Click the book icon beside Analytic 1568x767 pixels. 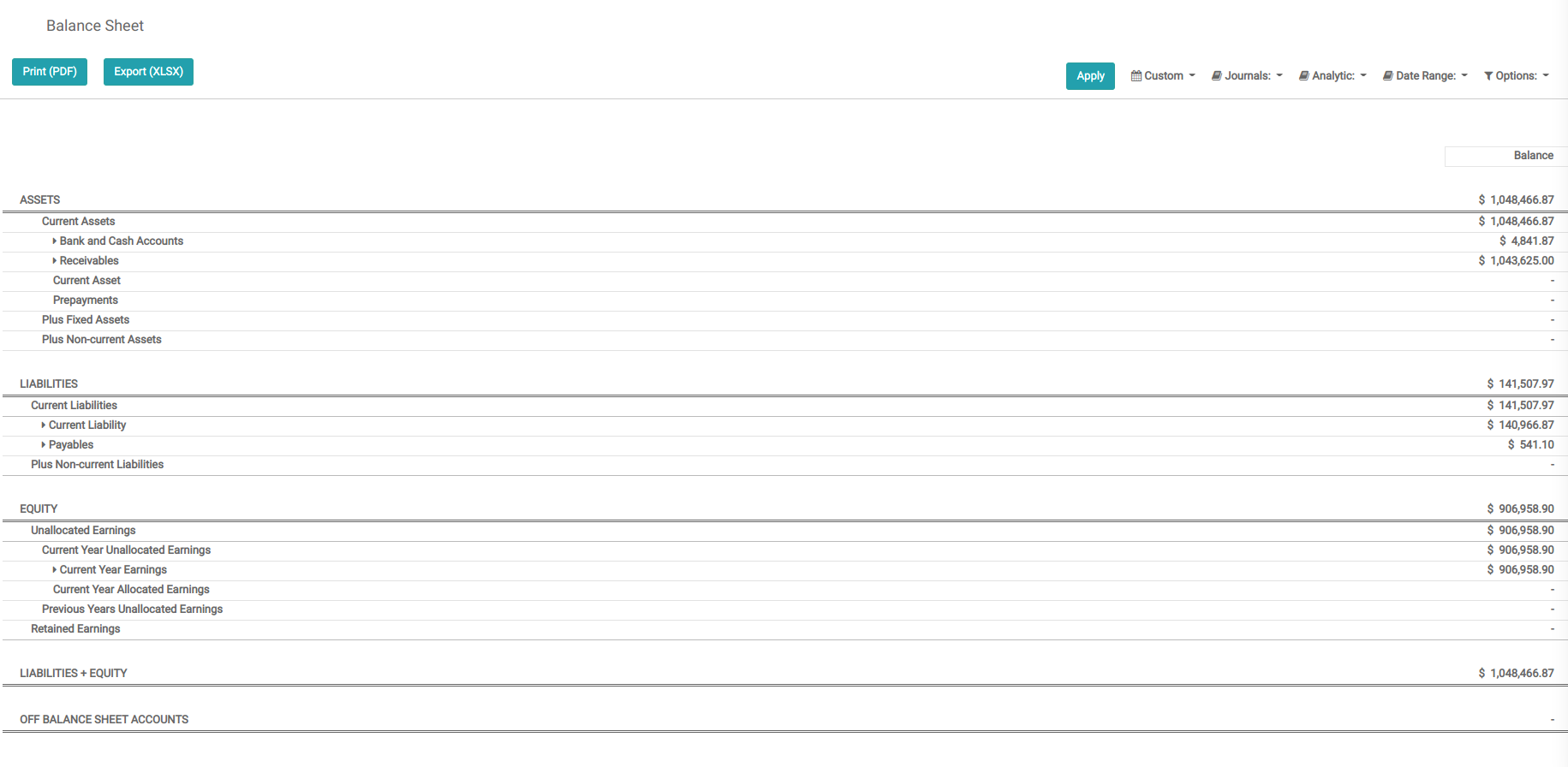pos(1303,76)
